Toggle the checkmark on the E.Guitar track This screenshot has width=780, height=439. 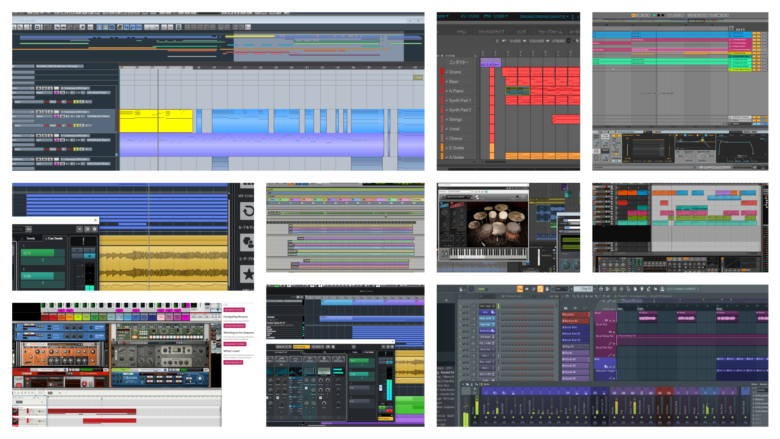point(447,148)
